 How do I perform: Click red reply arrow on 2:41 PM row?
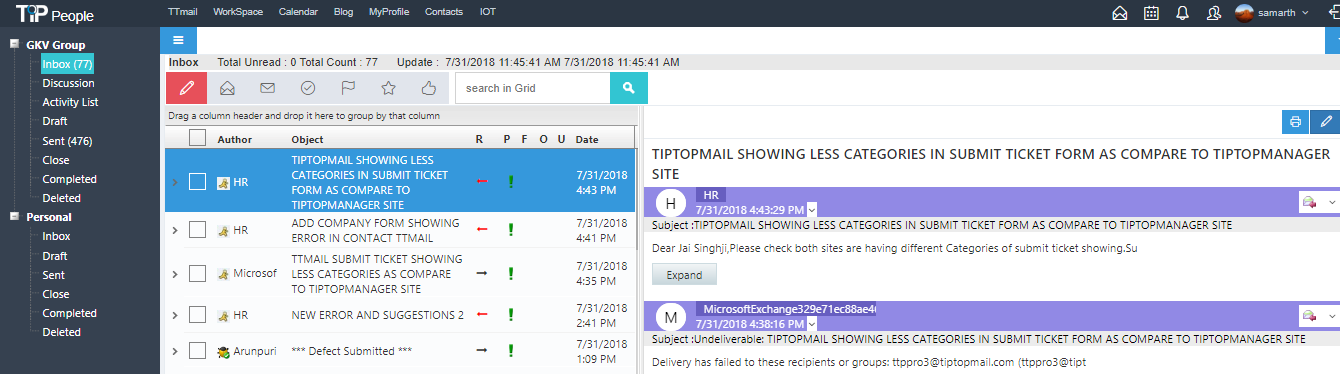[x=481, y=314]
